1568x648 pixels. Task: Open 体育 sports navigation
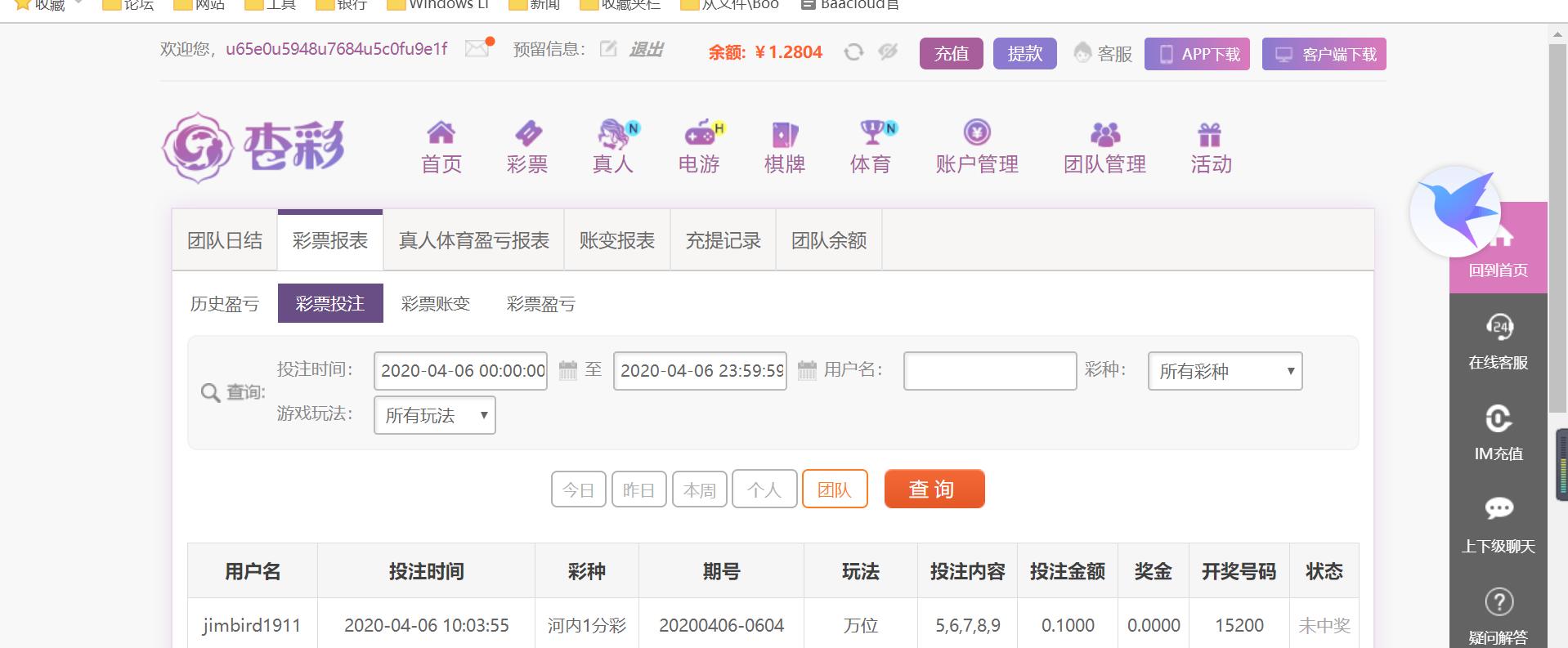point(871,148)
